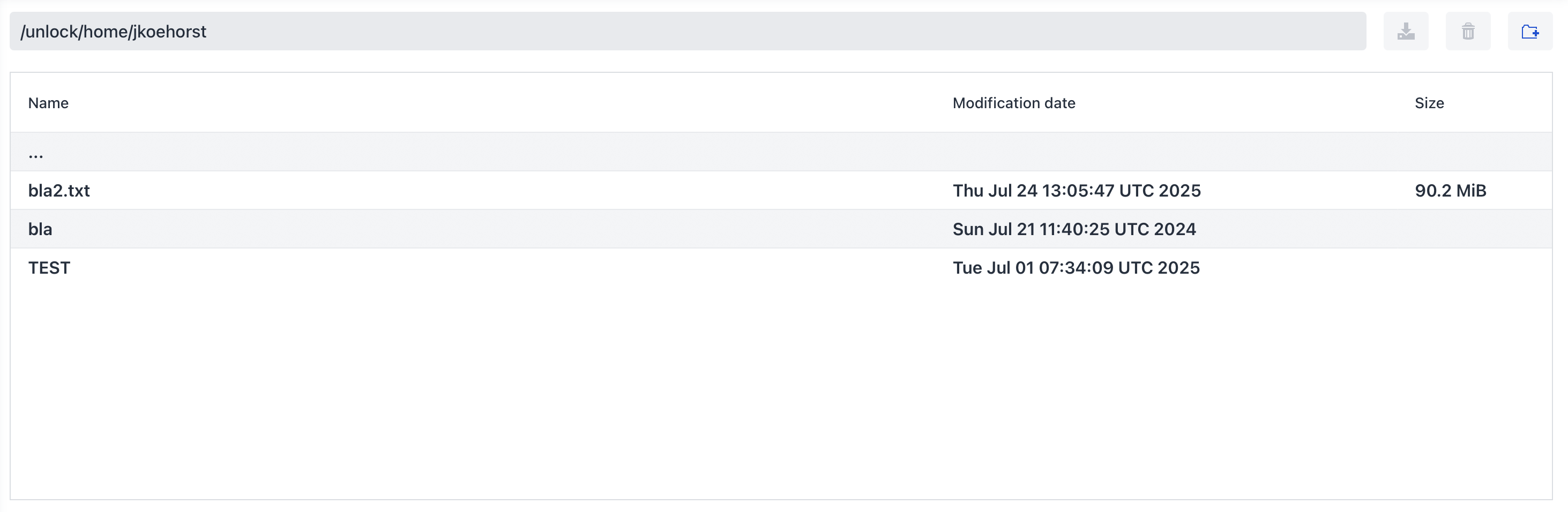1568x512 pixels.
Task: Sort by Name column header
Action: click(48, 103)
